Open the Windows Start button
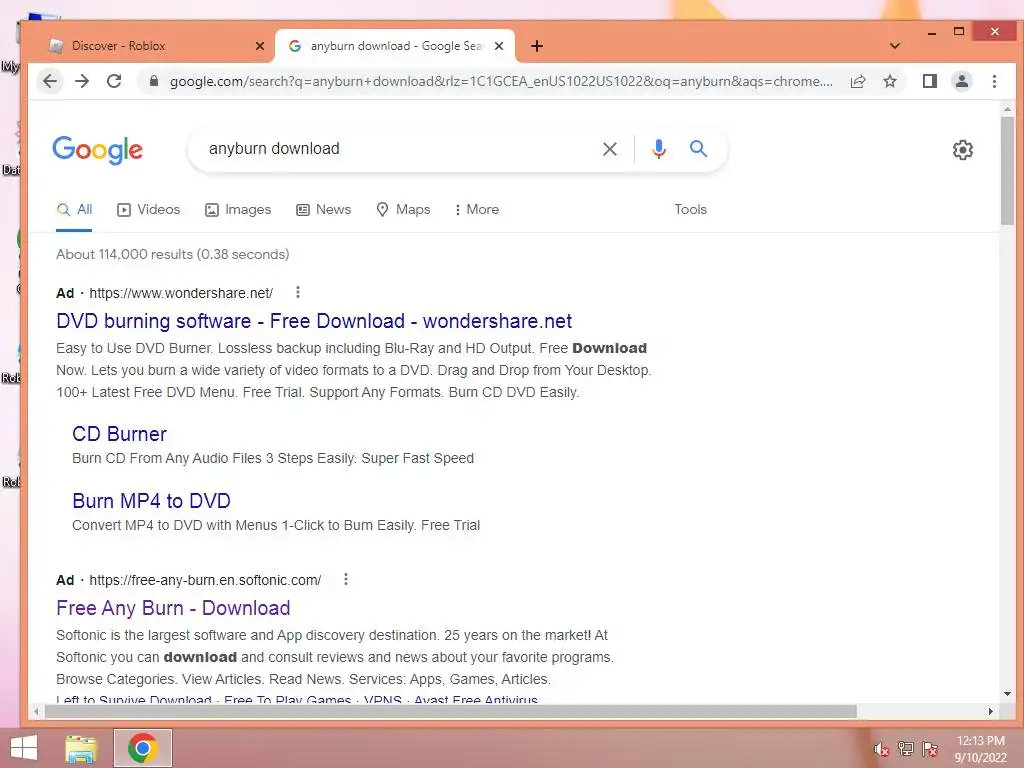This screenshot has width=1024, height=768. tap(24, 748)
